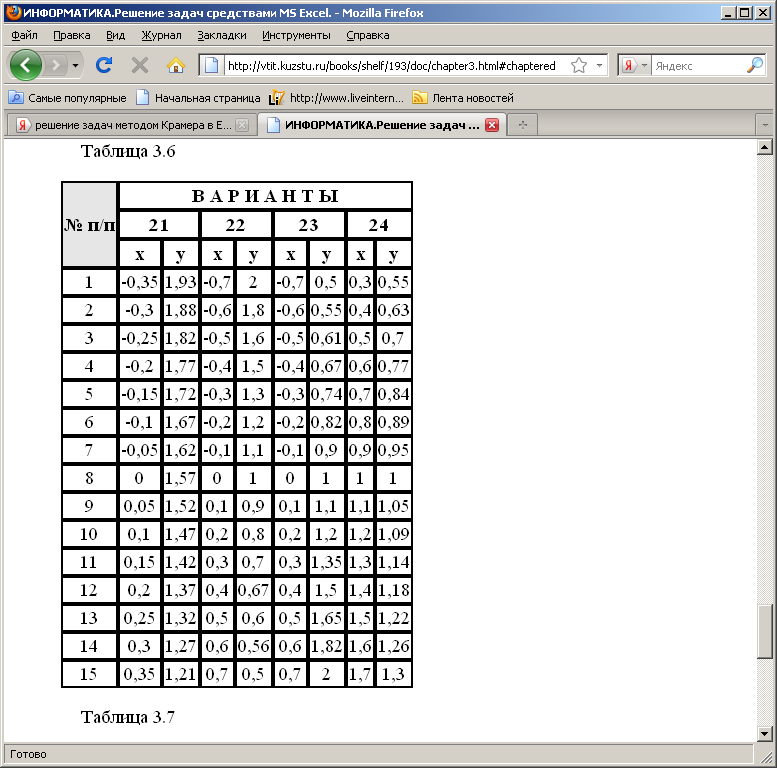
Task: Select the ИНФОРМАТИКА.Решение задач tab
Action: pyautogui.click(x=382, y=125)
